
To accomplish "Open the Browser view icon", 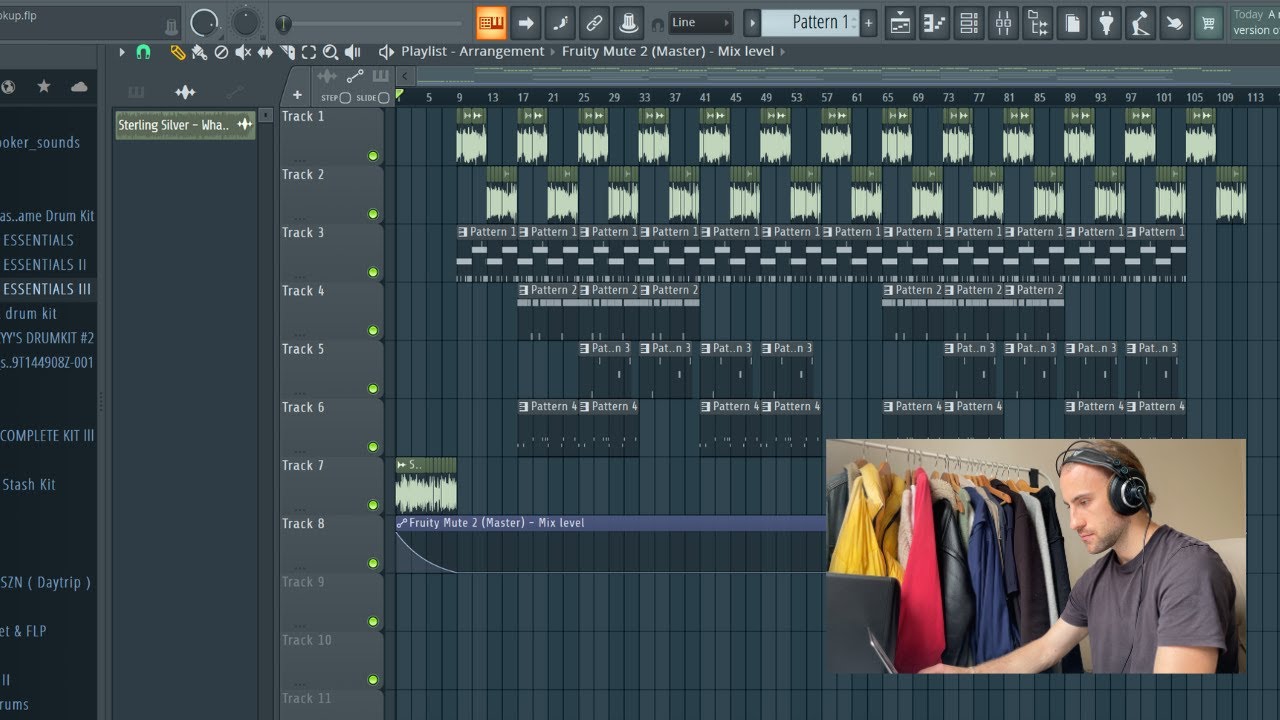I will [1038, 22].
